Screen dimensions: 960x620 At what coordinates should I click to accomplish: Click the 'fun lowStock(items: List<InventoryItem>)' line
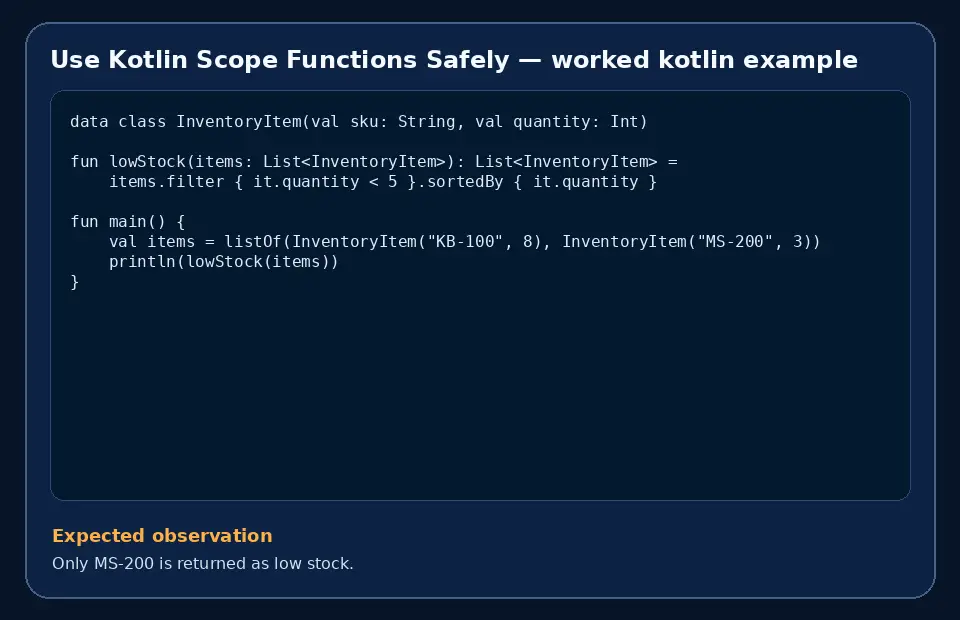[373, 162]
